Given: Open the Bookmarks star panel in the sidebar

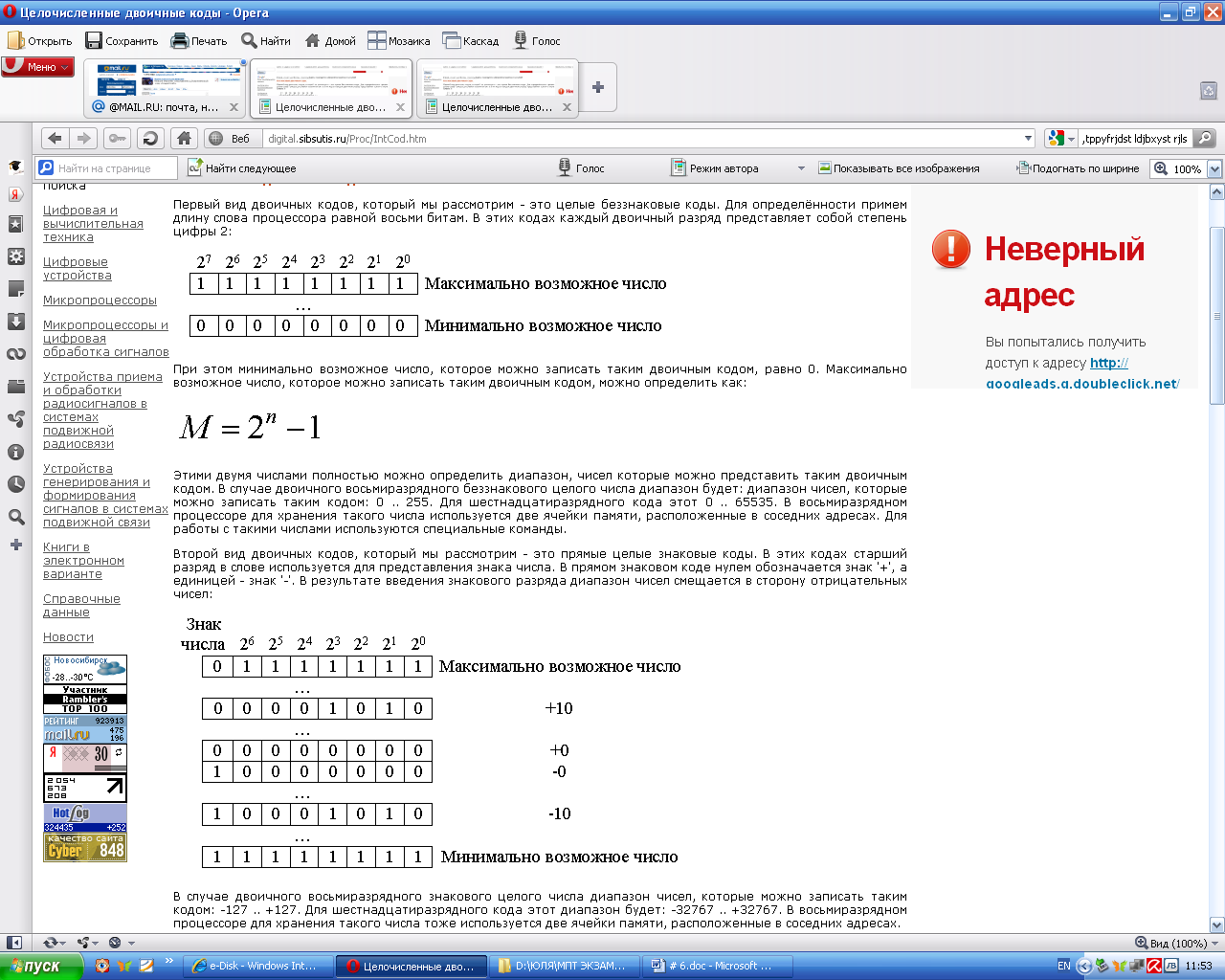Looking at the screenshot, I should (16, 224).
